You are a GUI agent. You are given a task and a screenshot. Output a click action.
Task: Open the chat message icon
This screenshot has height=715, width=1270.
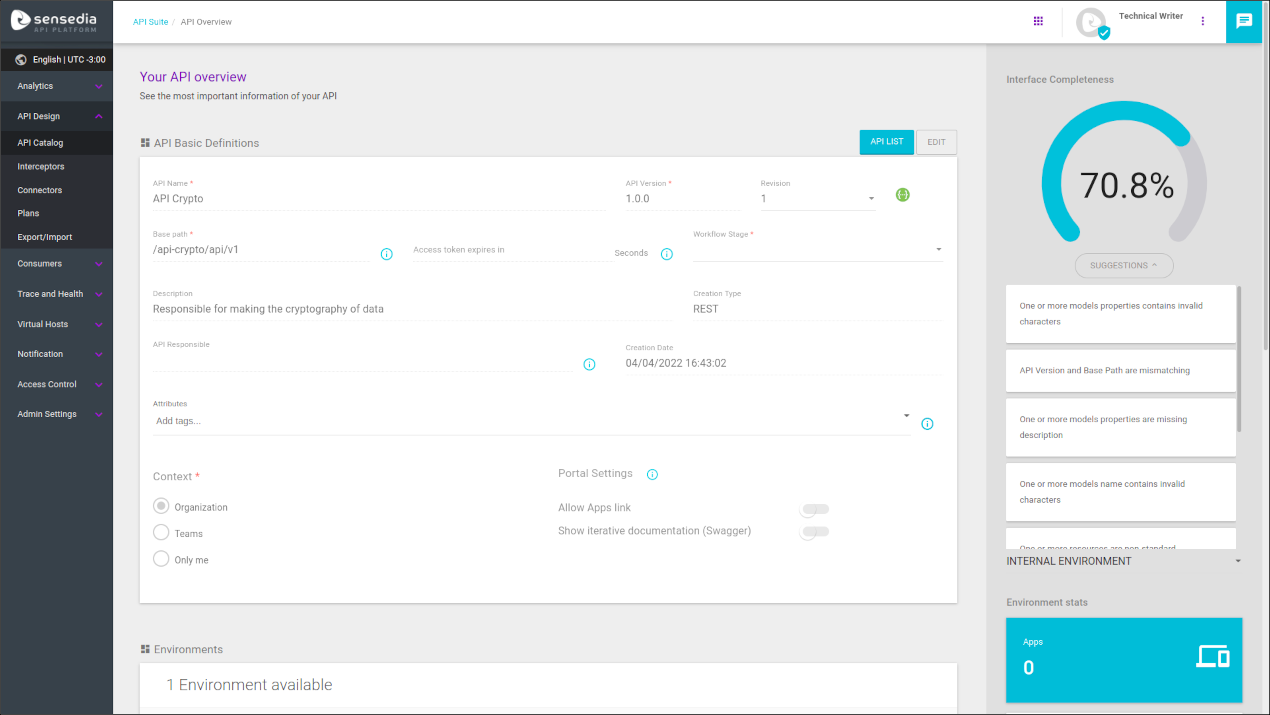tap(1244, 21)
